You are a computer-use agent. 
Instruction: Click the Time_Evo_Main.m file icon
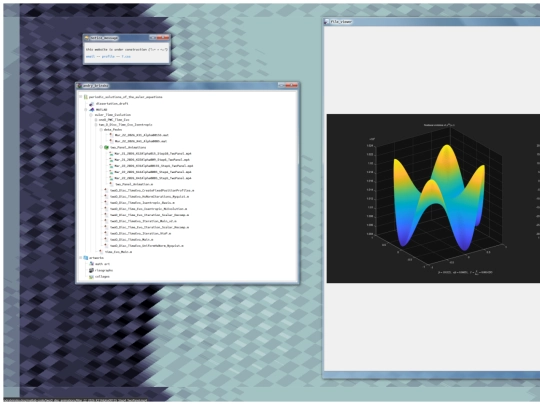[x=101, y=252]
